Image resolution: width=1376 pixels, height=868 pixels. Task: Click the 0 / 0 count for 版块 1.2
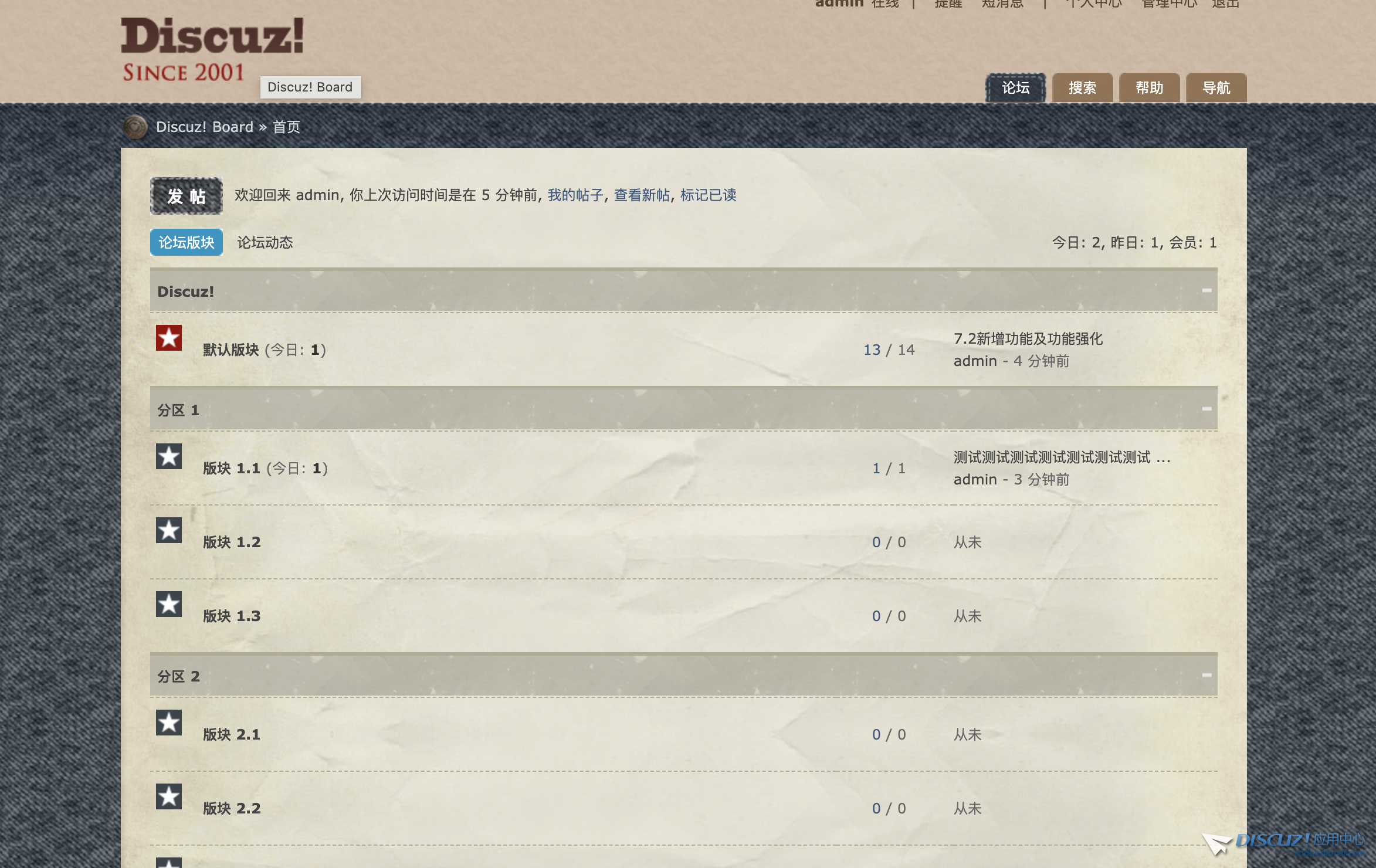click(889, 542)
